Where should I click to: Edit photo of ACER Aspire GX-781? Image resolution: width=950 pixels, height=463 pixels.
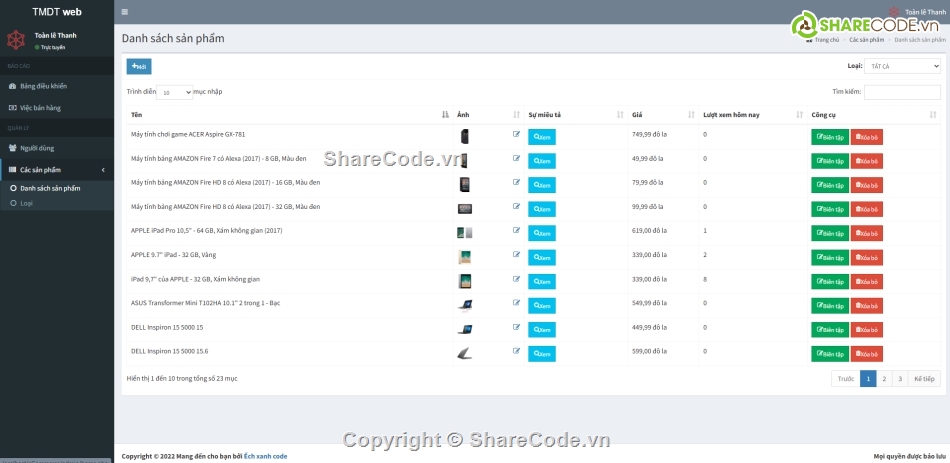click(516, 134)
